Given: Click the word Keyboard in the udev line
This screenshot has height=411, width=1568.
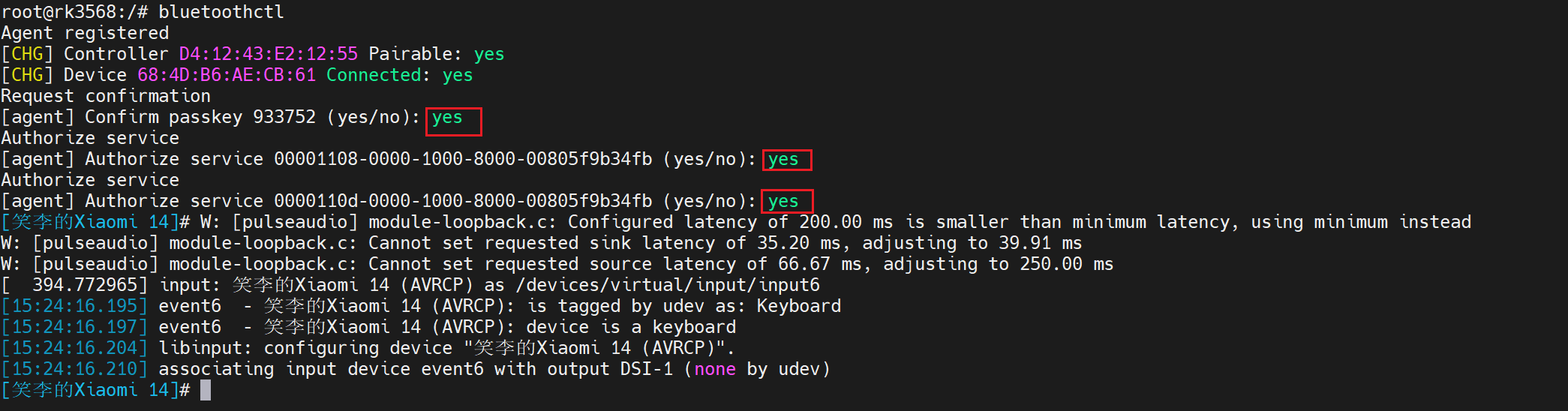Looking at the screenshot, I should click(x=798, y=306).
